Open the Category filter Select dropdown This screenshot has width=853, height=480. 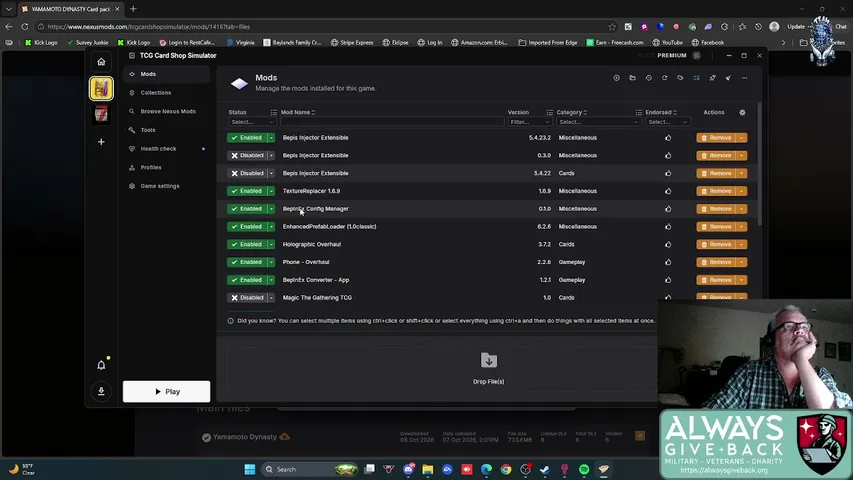point(598,122)
